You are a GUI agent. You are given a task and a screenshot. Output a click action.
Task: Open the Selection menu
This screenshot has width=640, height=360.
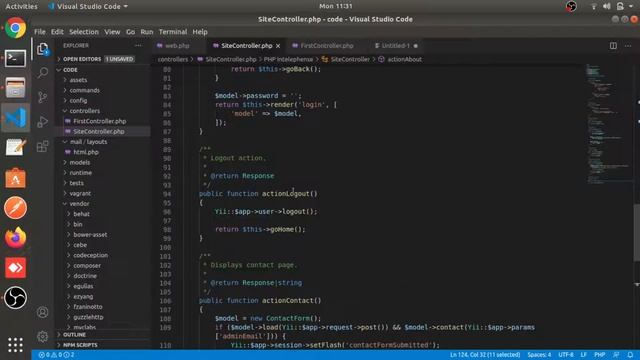tap(84, 32)
